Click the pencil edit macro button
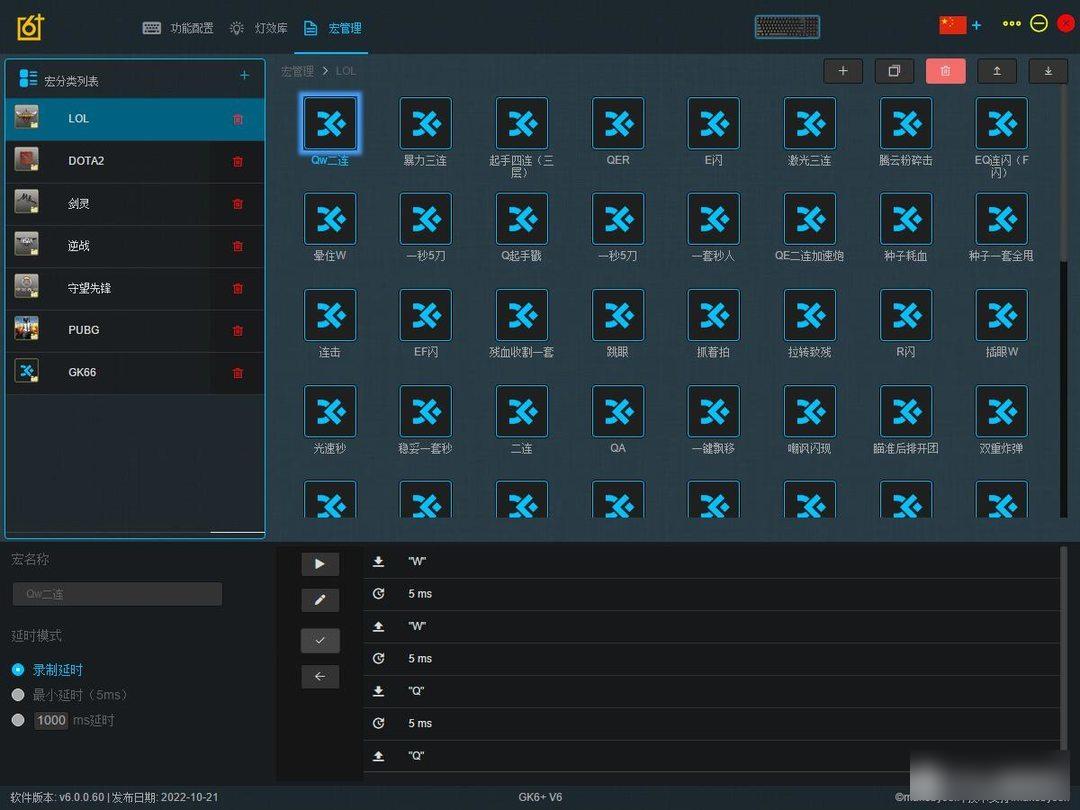Screen dimensions: 1080x810 [x=320, y=600]
